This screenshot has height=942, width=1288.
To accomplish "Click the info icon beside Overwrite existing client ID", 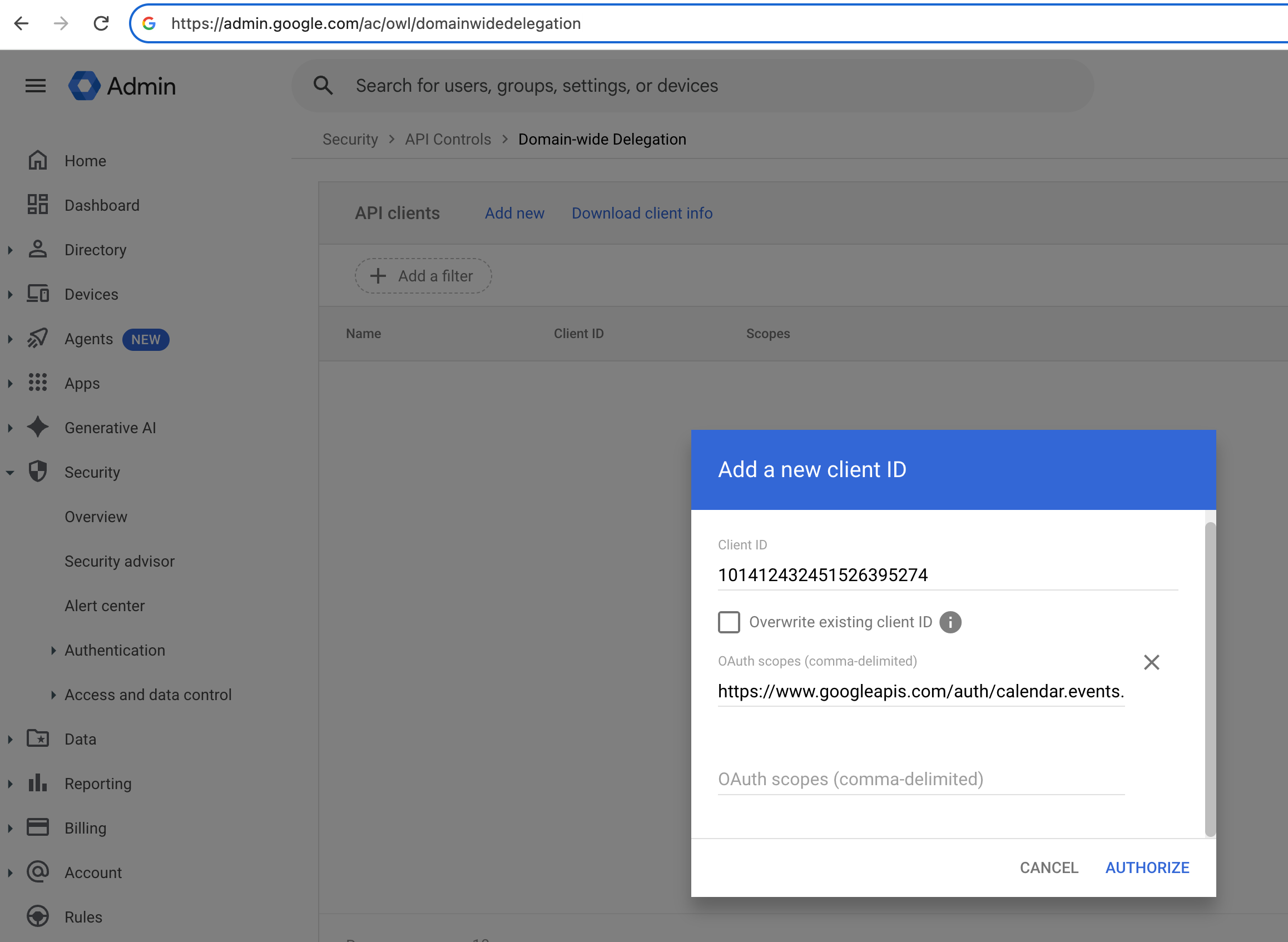I will 950,622.
